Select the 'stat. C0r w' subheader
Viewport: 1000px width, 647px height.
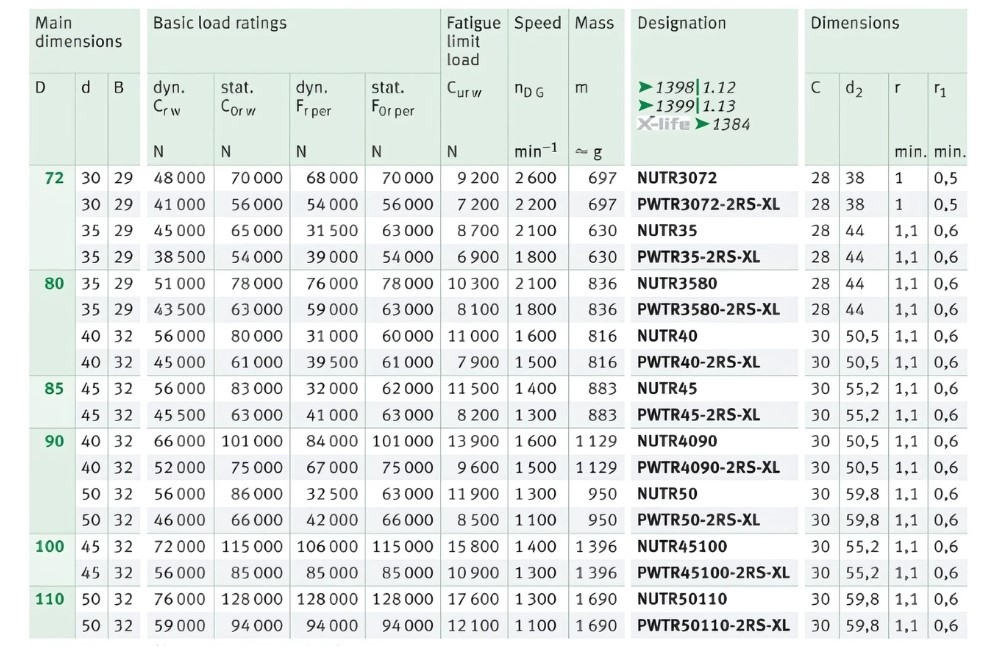(239, 98)
